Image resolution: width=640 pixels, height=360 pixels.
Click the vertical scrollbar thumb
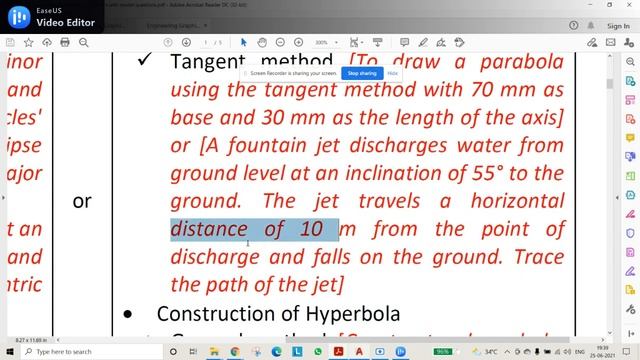click(610, 84)
